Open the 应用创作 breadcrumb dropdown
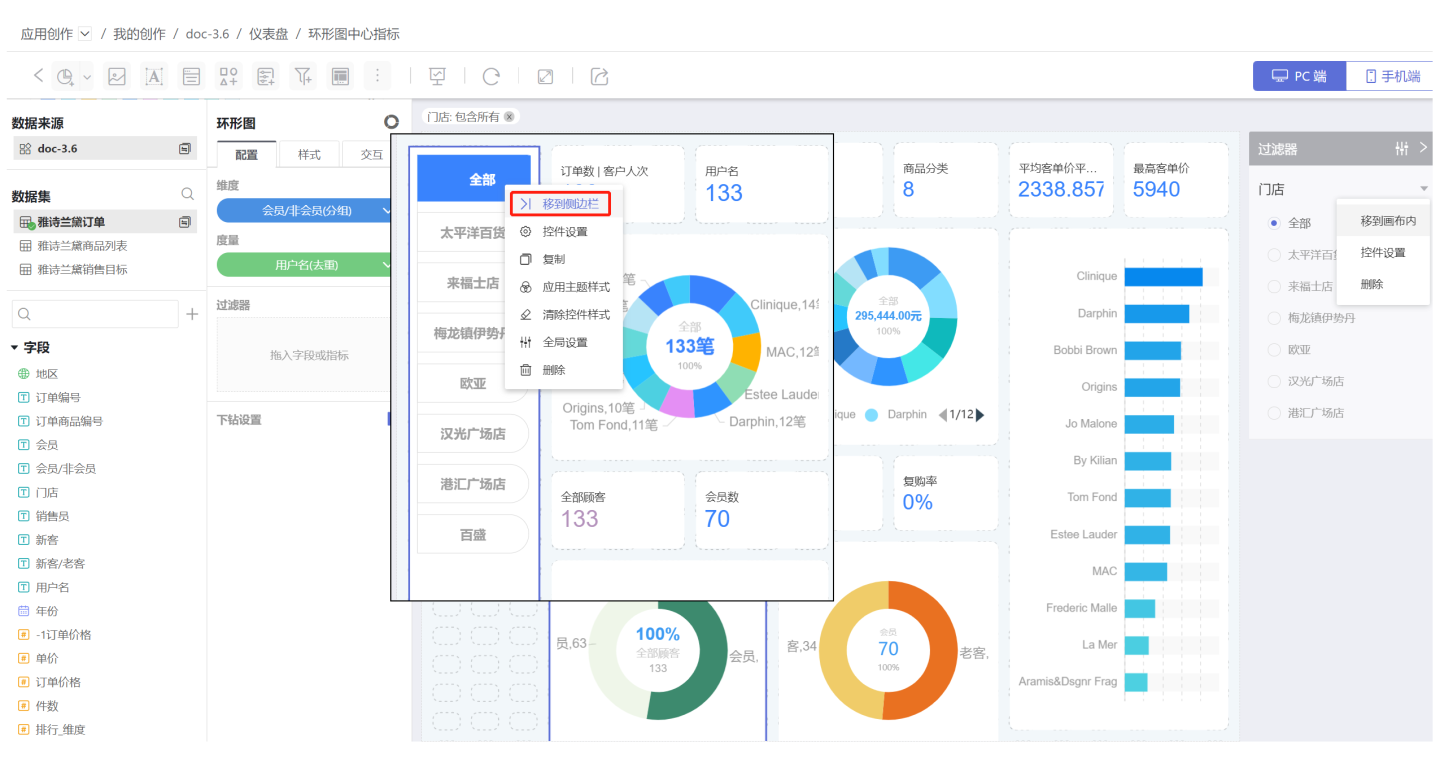Viewport: 1440px width, 763px height. (85, 34)
